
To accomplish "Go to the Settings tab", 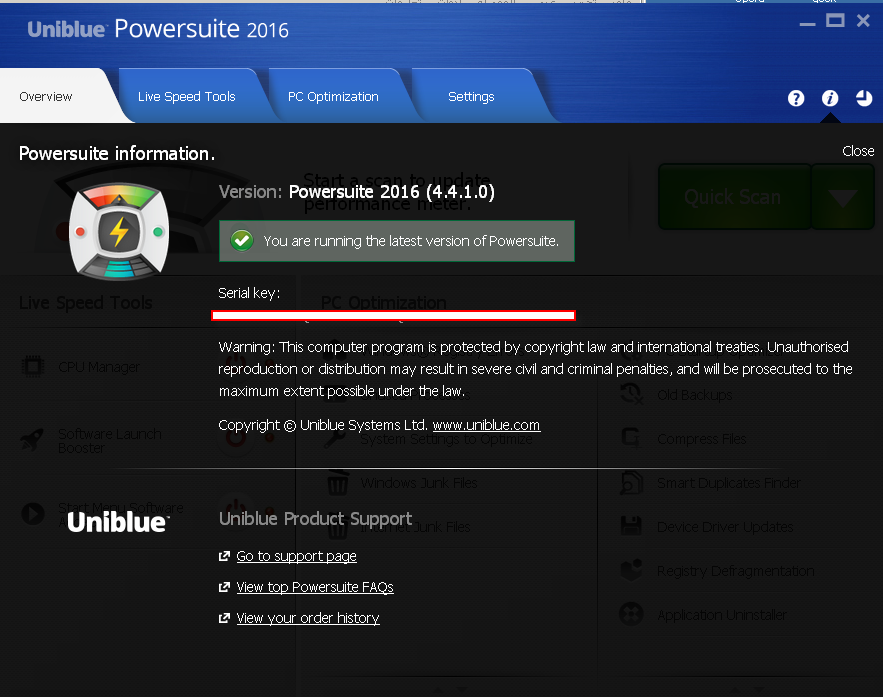I will [471, 97].
